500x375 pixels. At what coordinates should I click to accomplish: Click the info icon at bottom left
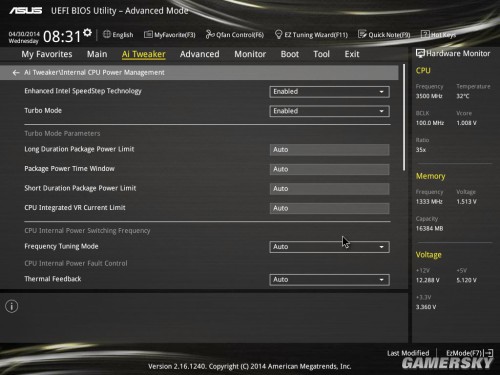(x=12, y=306)
